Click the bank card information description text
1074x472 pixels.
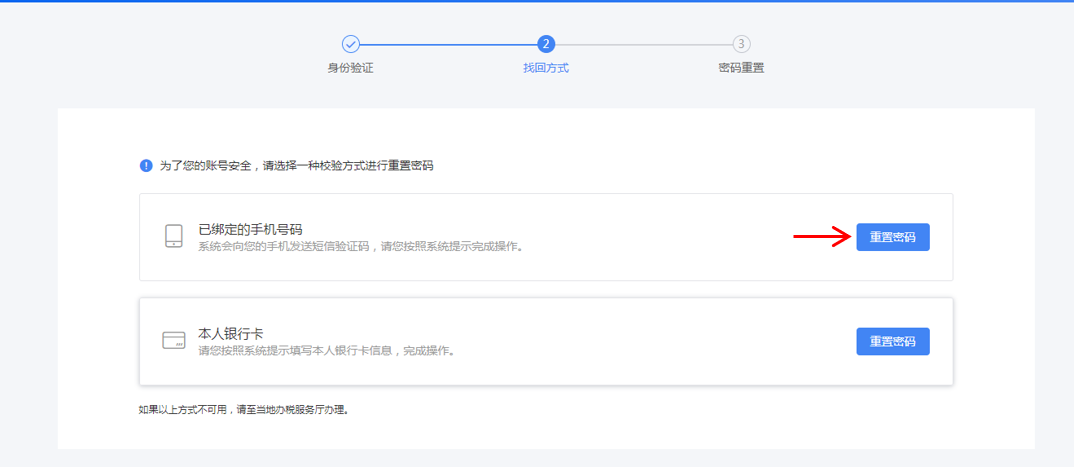326,350
